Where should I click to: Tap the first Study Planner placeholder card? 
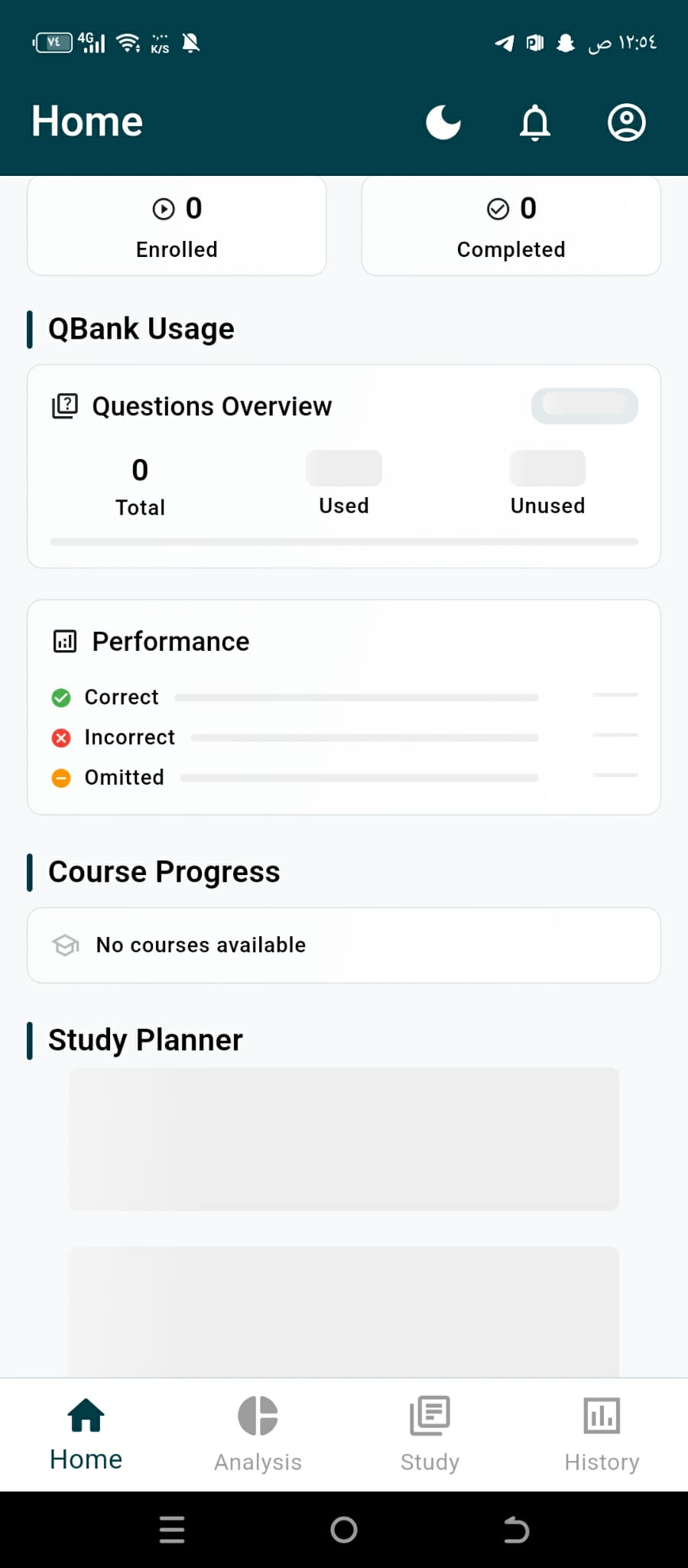344,1139
